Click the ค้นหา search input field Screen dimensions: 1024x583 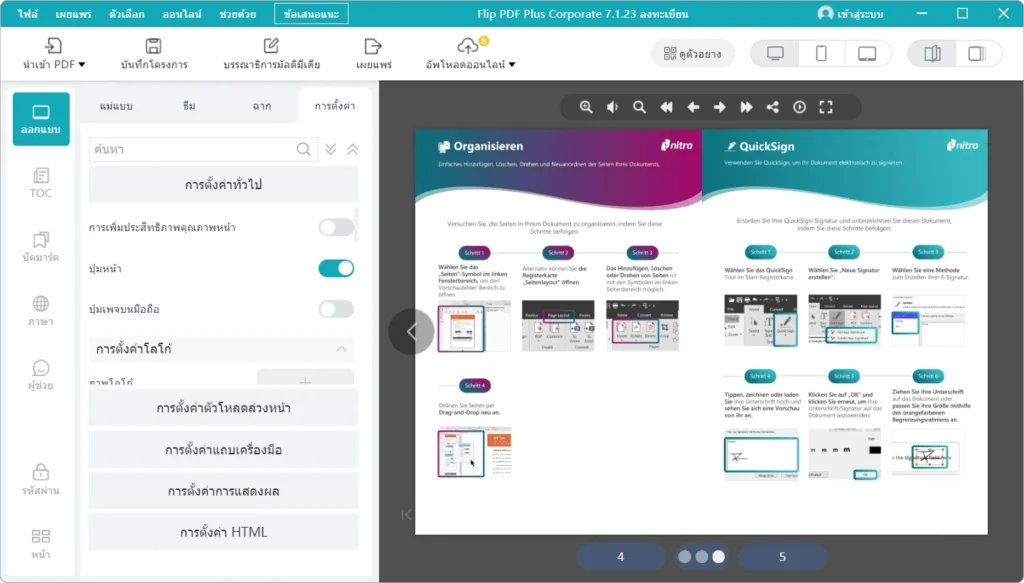click(192, 149)
